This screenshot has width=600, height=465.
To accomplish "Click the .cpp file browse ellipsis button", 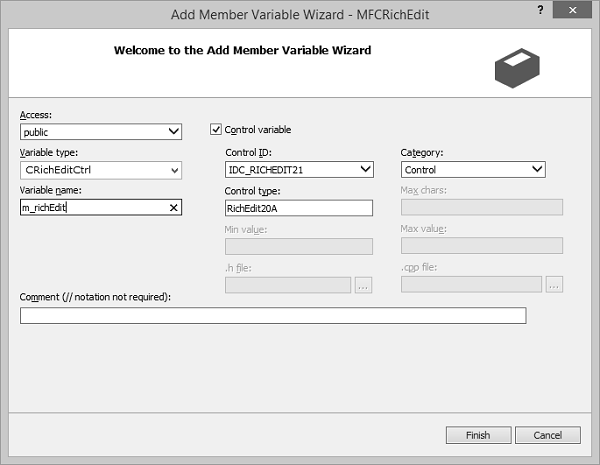I will click(x=554, y=285).
